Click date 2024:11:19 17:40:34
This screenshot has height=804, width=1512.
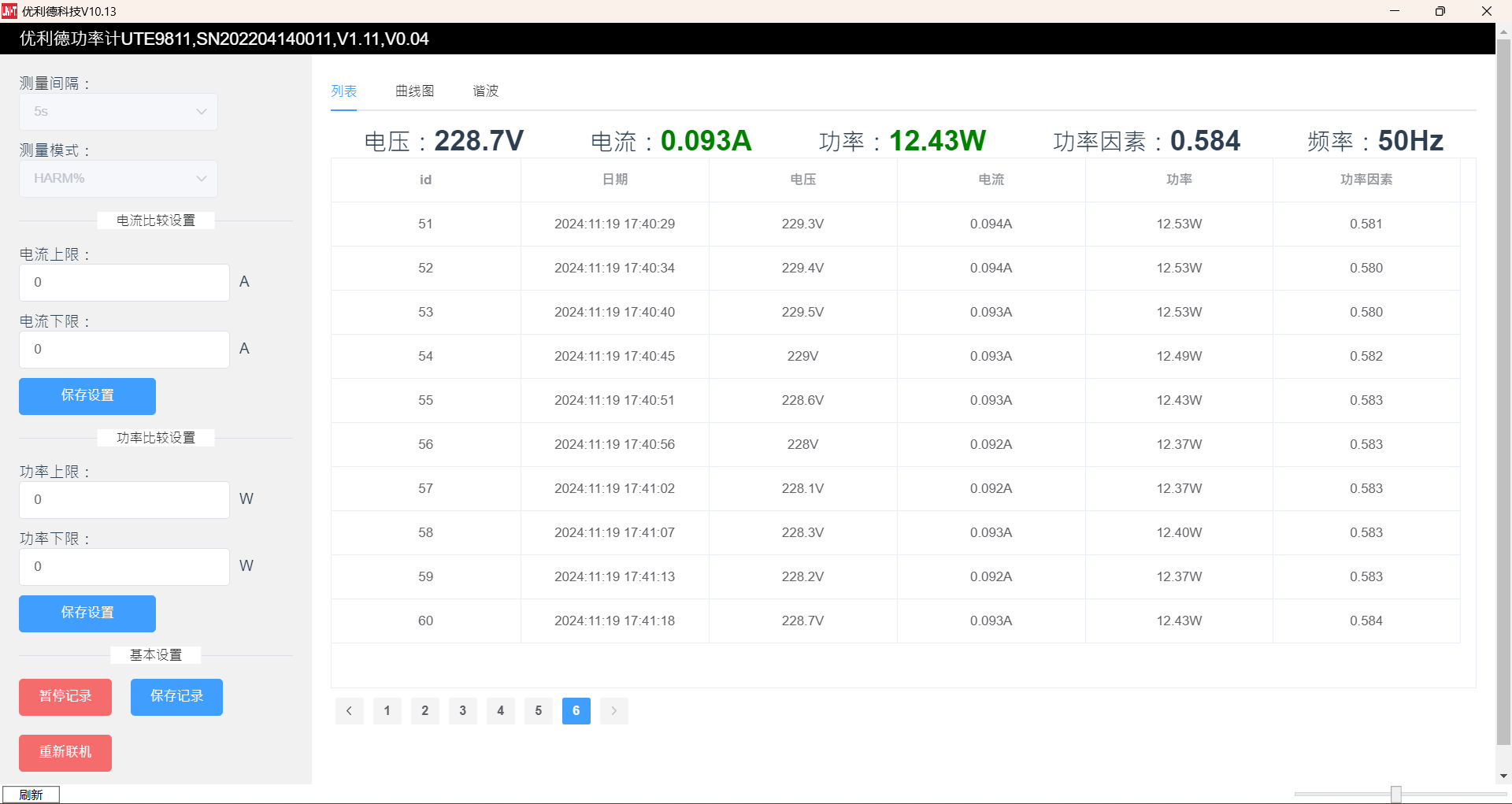pyautogui.click(x=614, y=269)
